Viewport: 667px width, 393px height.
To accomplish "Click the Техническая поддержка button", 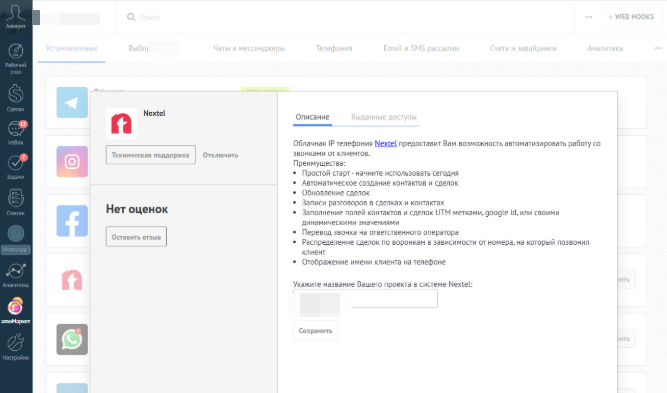I will tap(151, 155).
